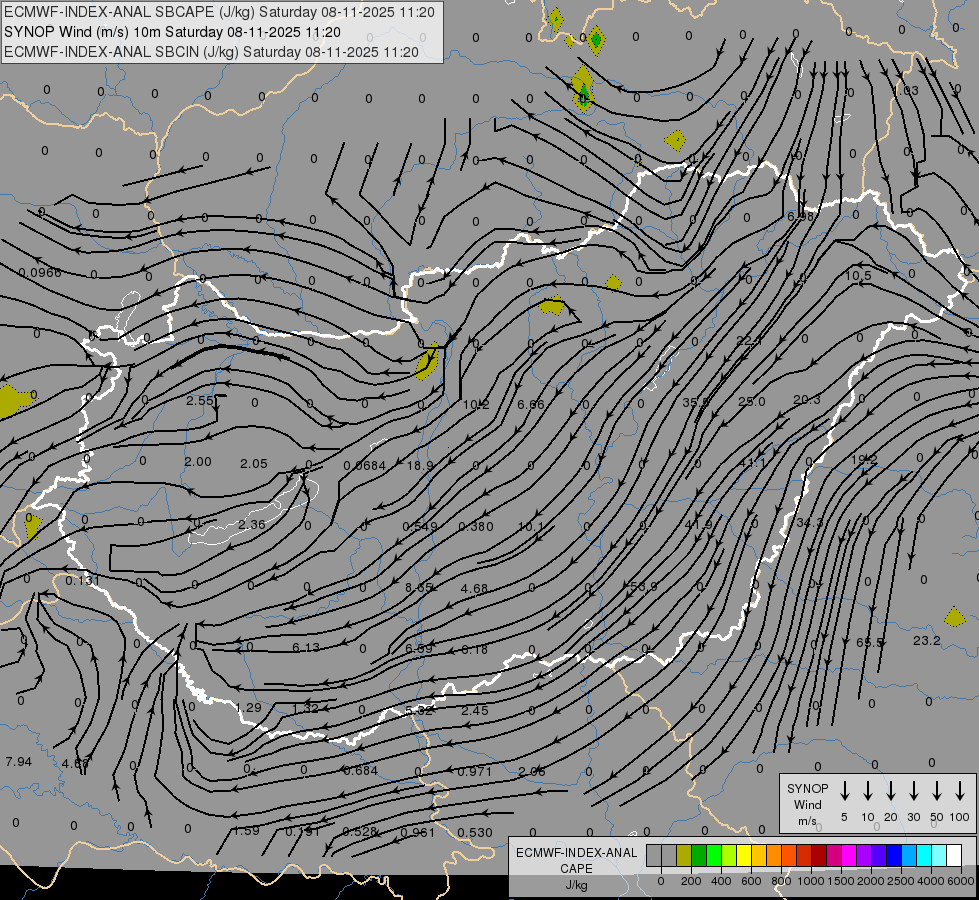
Task: Click the 35.9 CAPE value on map
Action: [x=696, y=403]
